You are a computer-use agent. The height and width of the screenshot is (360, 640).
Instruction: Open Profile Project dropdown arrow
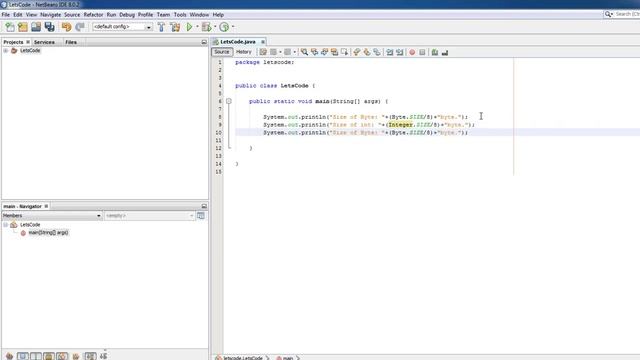click(233, 27)
